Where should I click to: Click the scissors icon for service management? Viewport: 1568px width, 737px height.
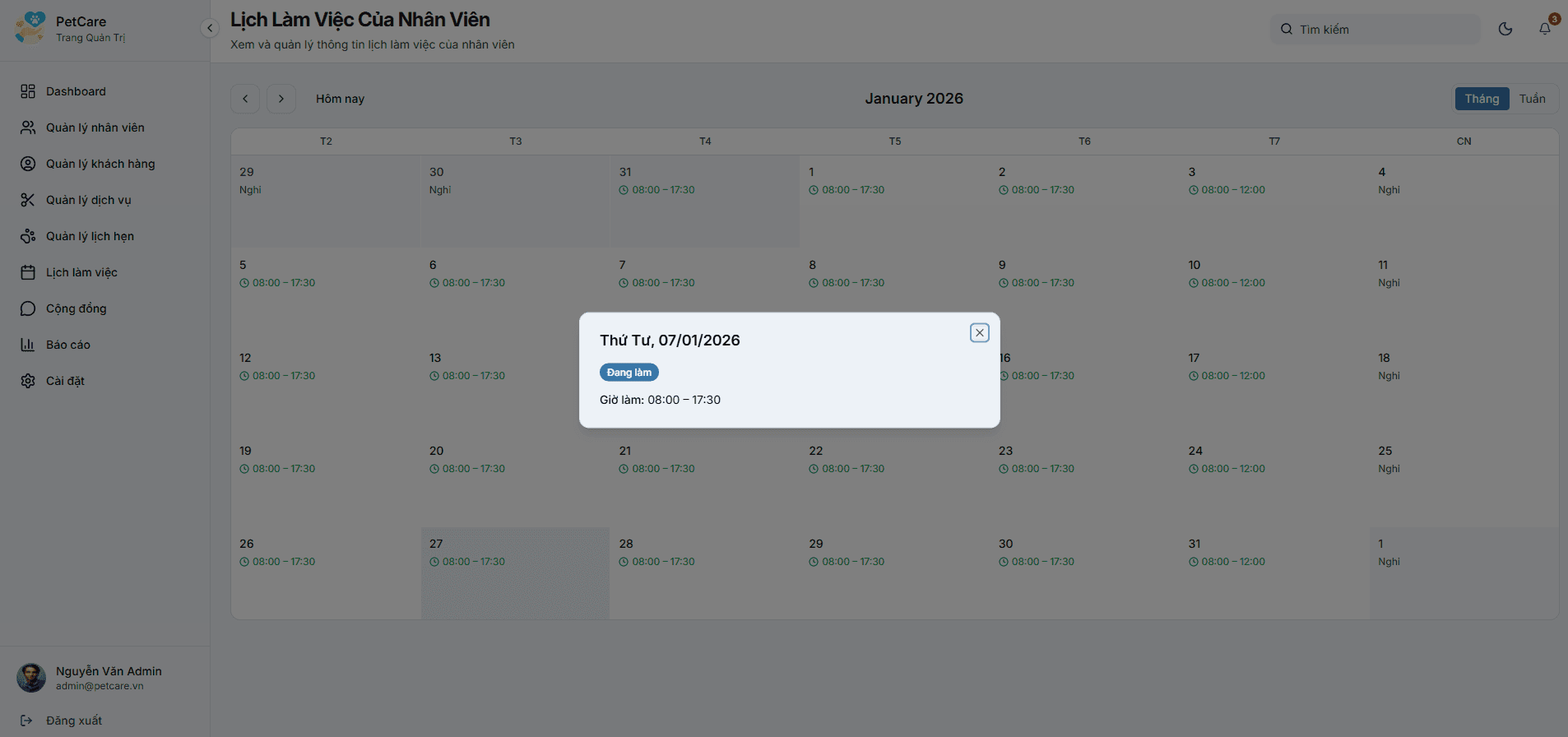click(28, 200)
